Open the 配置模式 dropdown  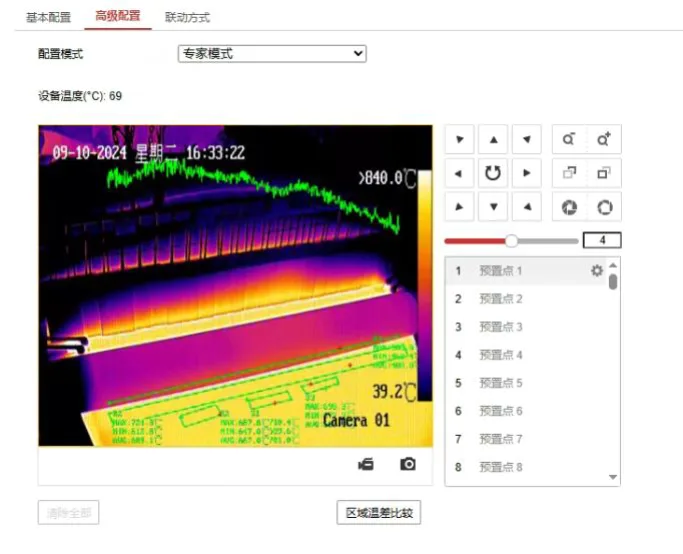[x=272, y=54]
